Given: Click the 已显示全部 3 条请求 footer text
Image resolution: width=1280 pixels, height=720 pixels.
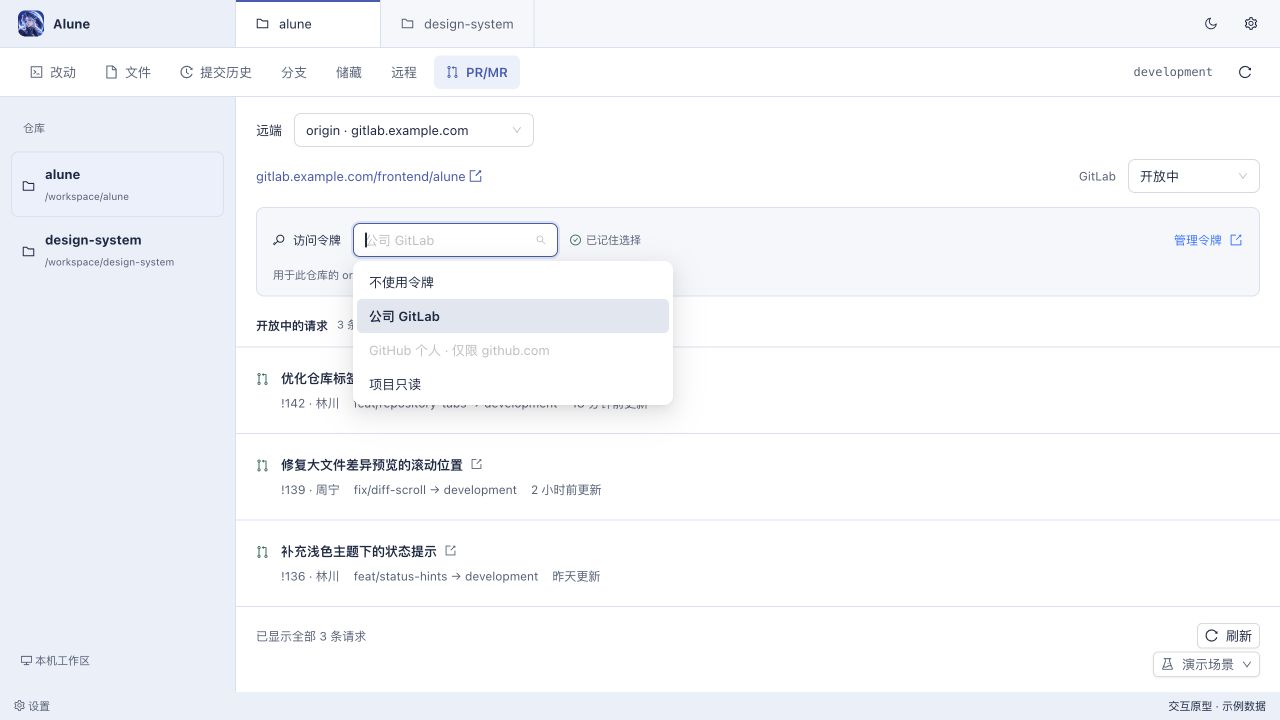Looking at the screenshot, I should click(311, 636).
